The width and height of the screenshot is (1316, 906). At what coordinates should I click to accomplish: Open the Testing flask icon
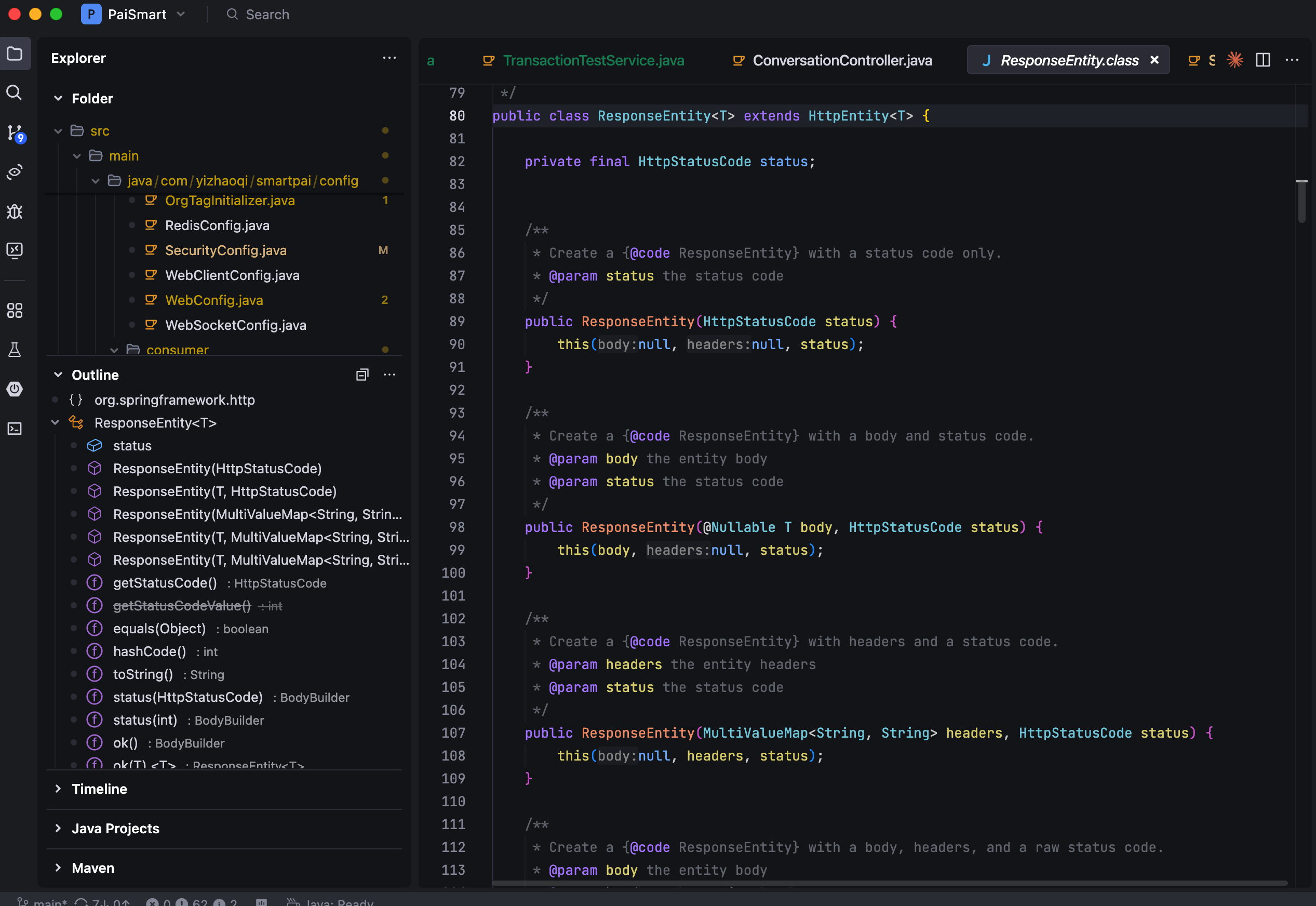tap(15, 350)
